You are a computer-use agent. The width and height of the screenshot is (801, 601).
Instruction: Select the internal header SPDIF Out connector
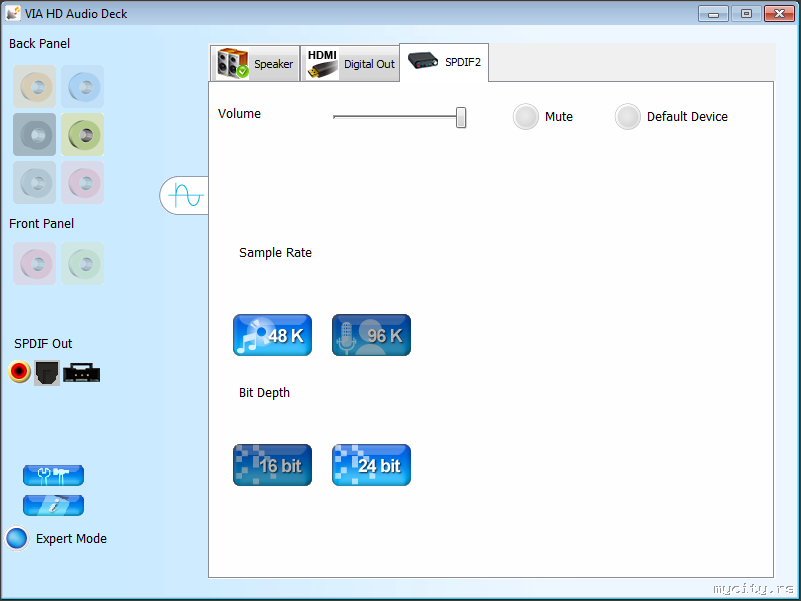tap(82, 373)
